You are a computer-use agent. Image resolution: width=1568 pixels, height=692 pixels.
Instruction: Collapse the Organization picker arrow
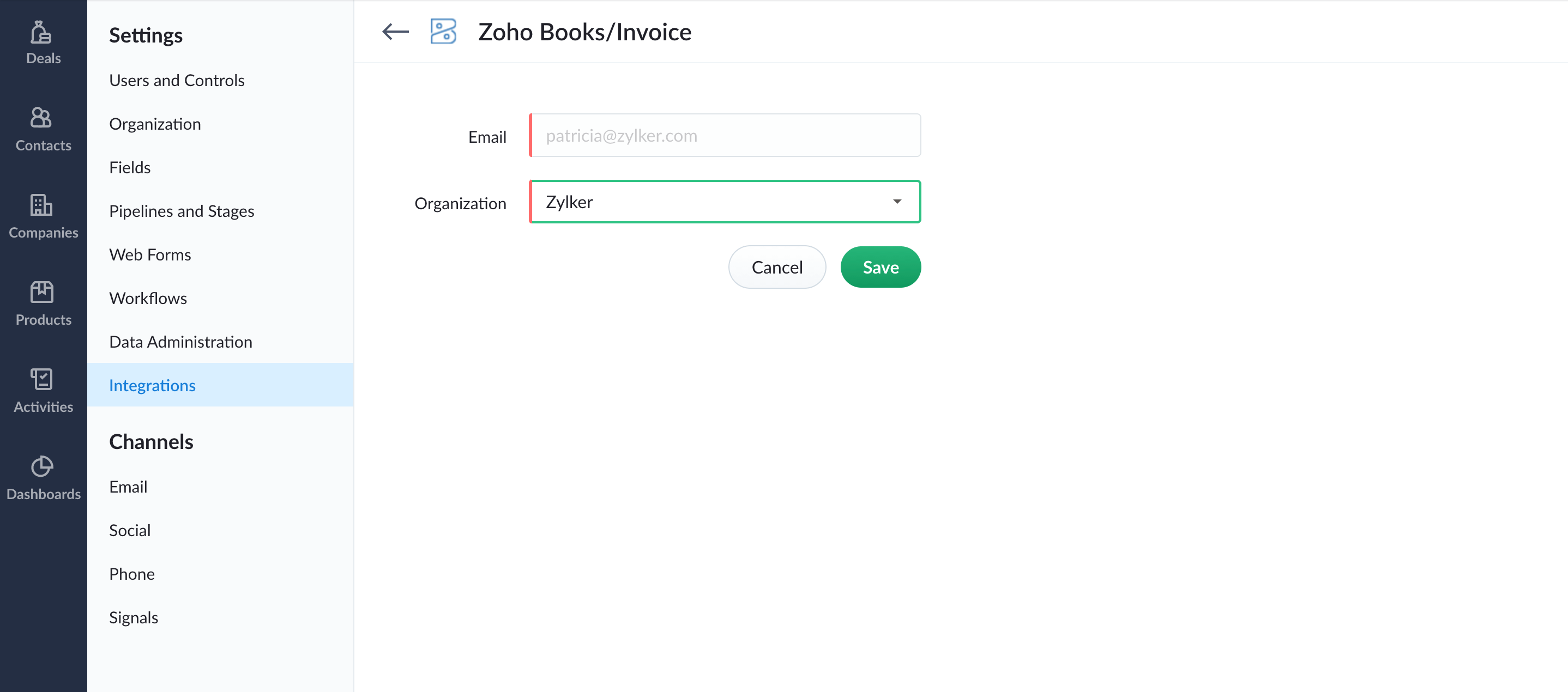[x=897, y=201]
